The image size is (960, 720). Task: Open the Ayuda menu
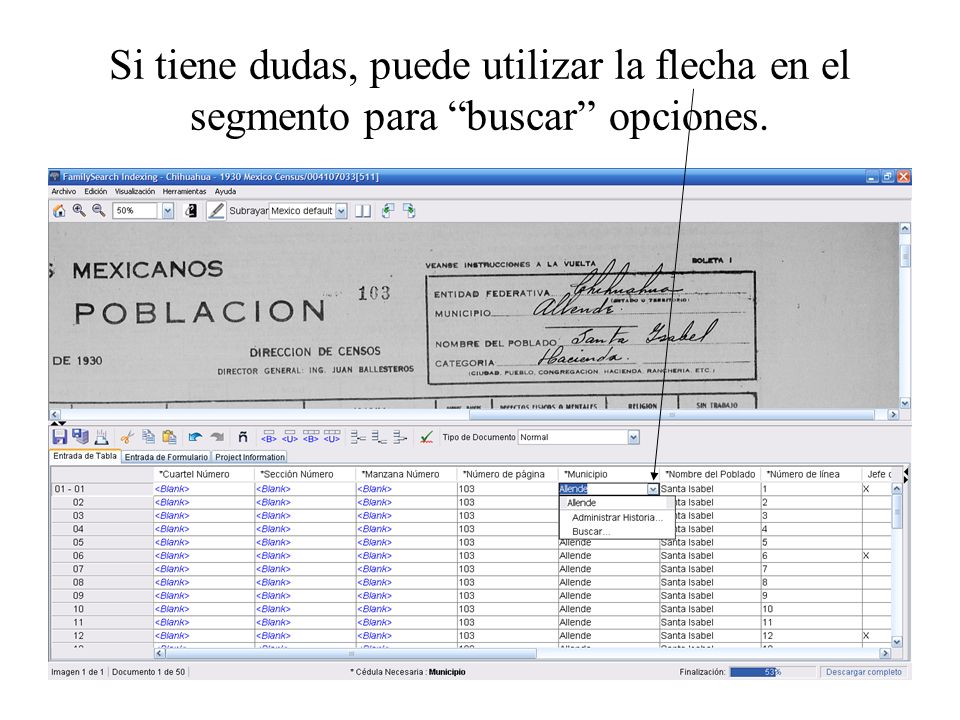(225, 192)
